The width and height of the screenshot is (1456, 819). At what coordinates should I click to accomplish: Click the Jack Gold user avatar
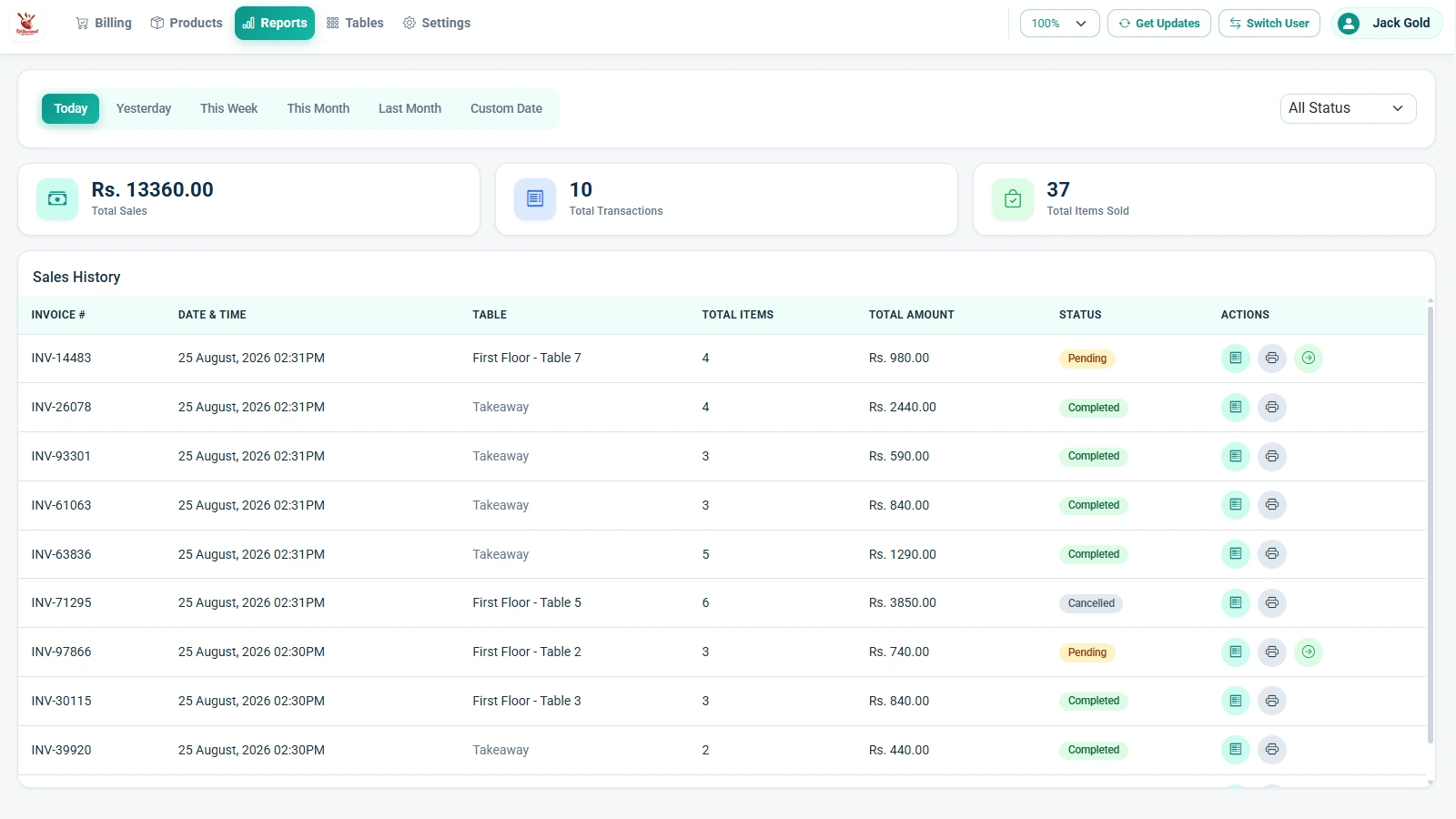coord(1349,24)
